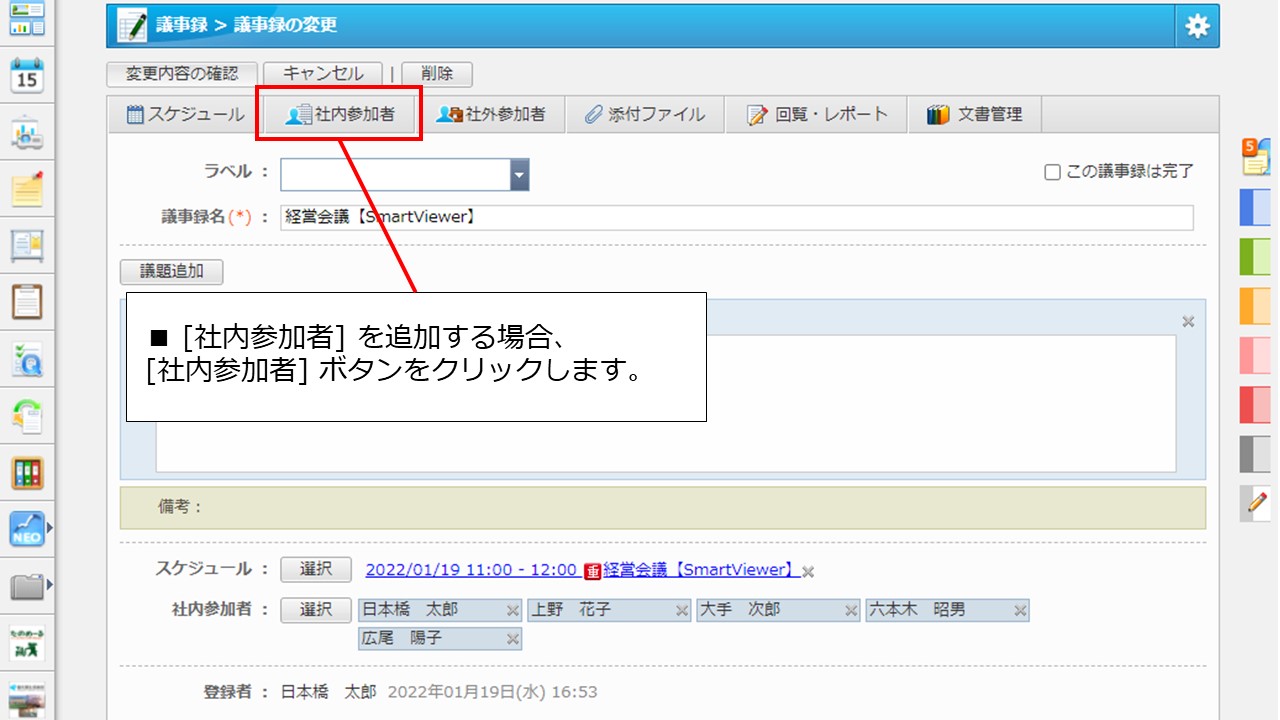
Task: Remove 大手 次郎 from internal participants
Action: click(851, 610)
